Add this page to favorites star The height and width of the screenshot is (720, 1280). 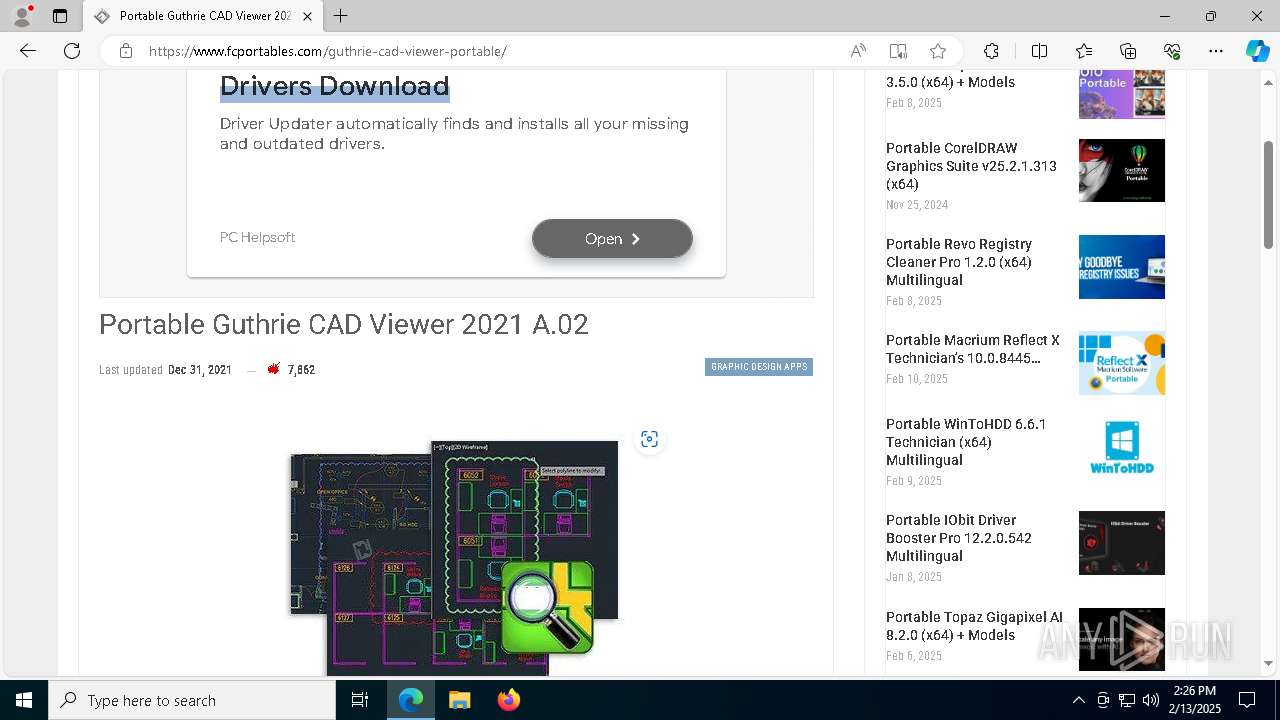tap(938, 51)
